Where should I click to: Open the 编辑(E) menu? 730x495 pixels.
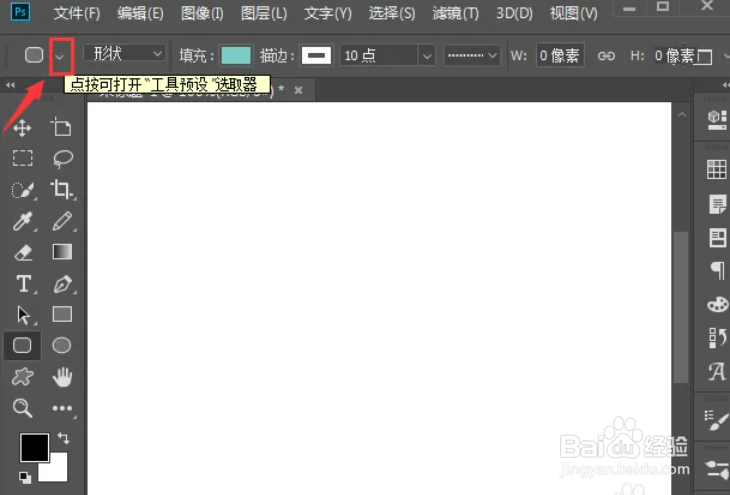140,14
